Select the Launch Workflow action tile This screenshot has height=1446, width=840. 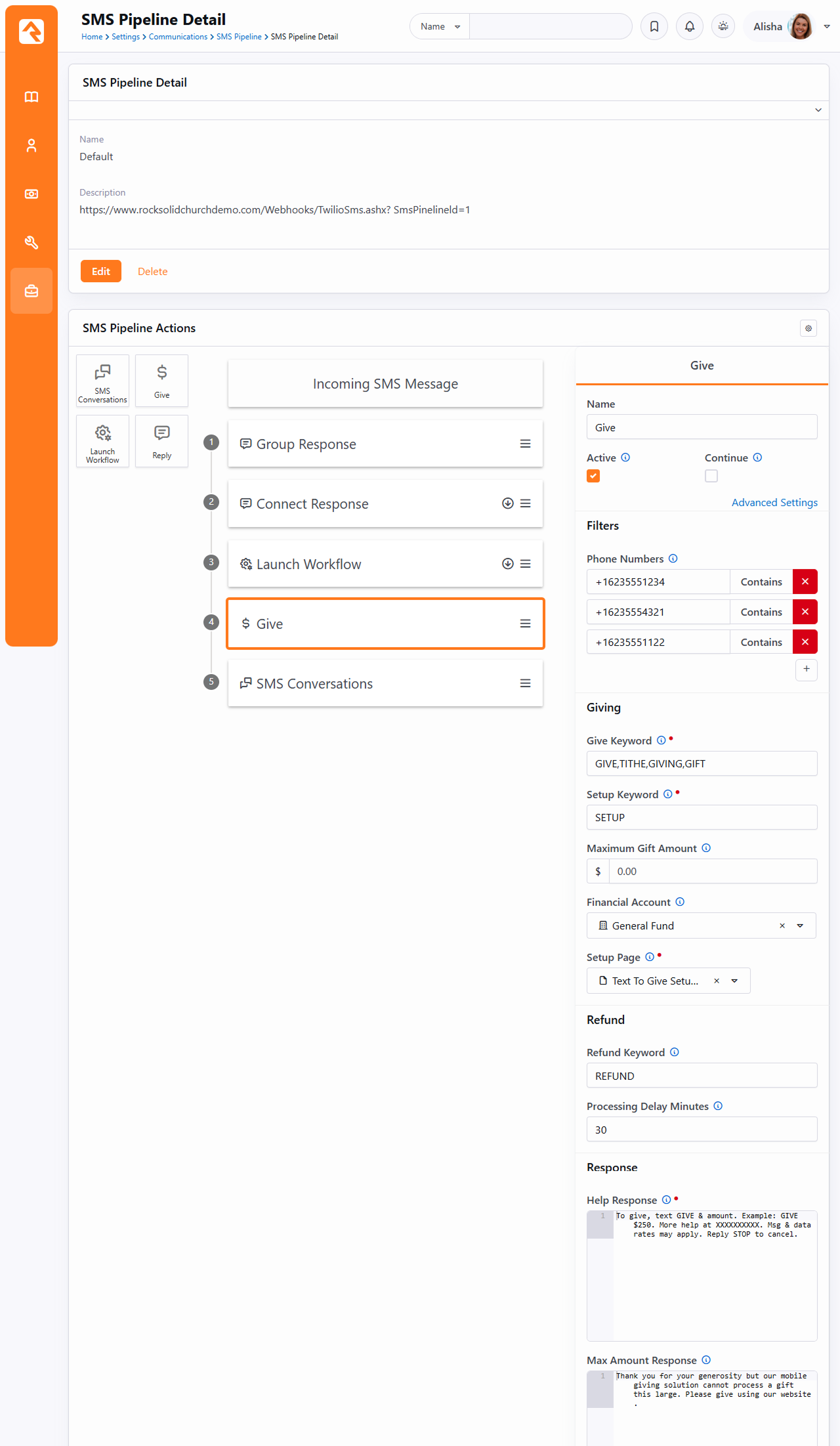click(x=102, y=441)
